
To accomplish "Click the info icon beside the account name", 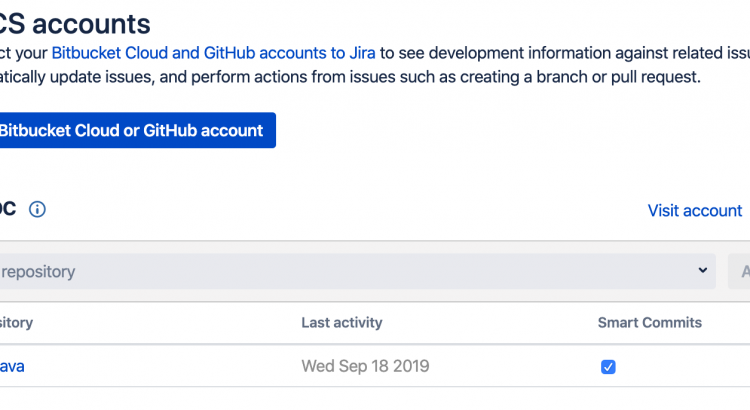I will point(37,210).
